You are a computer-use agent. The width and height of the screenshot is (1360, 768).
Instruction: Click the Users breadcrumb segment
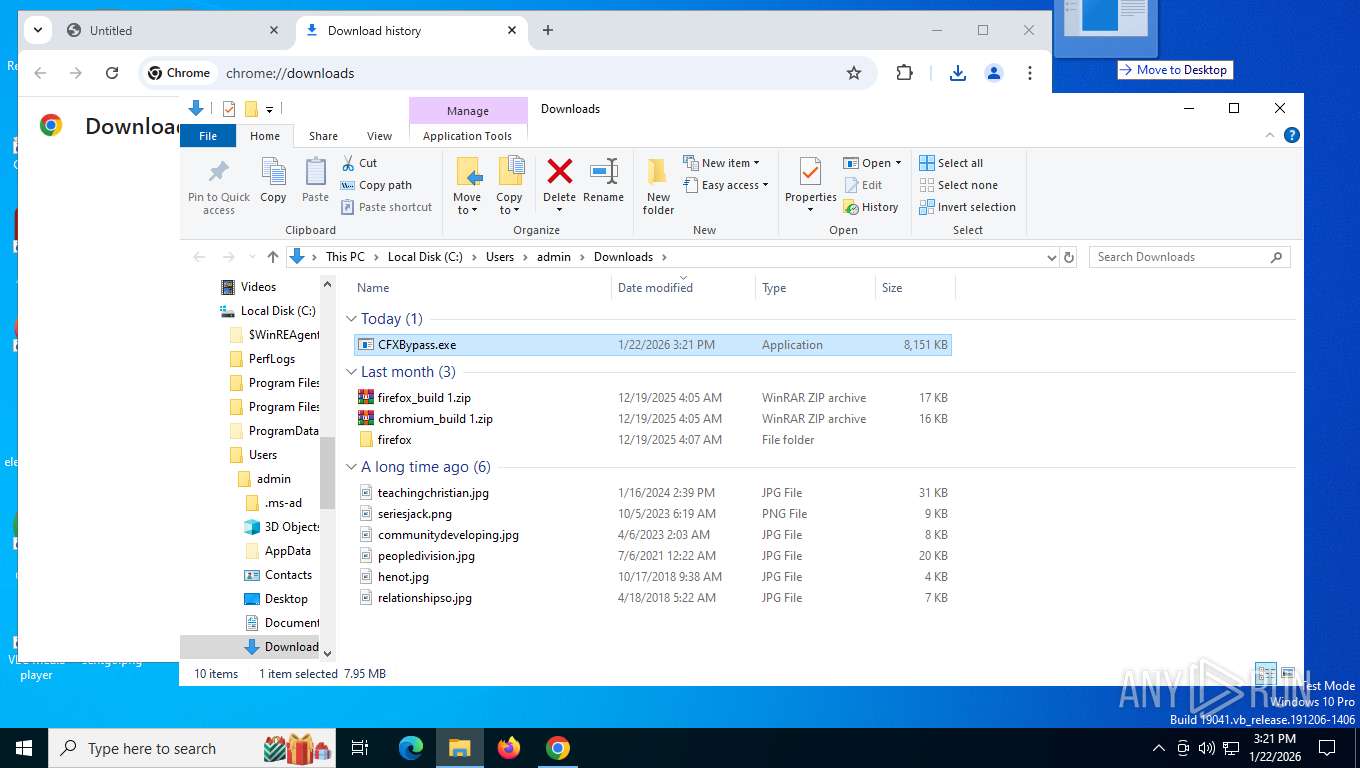(500, 257)
